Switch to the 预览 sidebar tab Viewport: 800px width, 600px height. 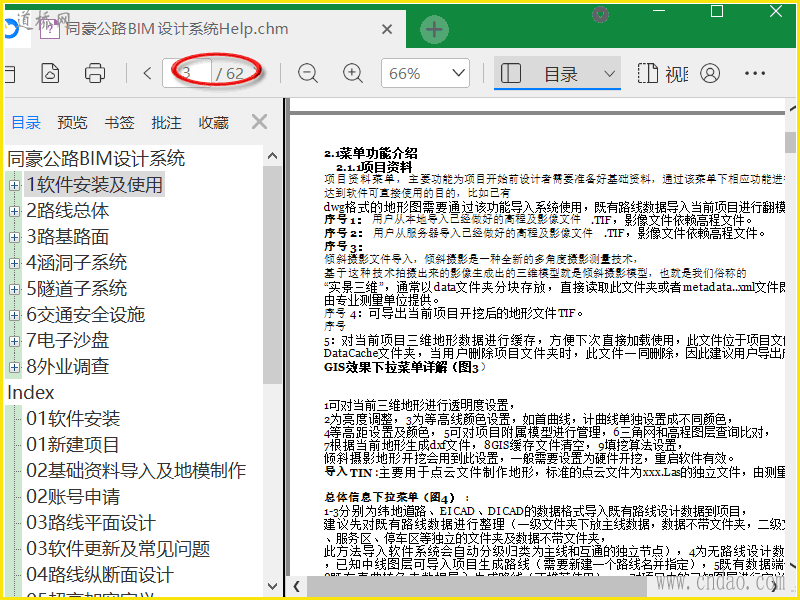point(72,122)
